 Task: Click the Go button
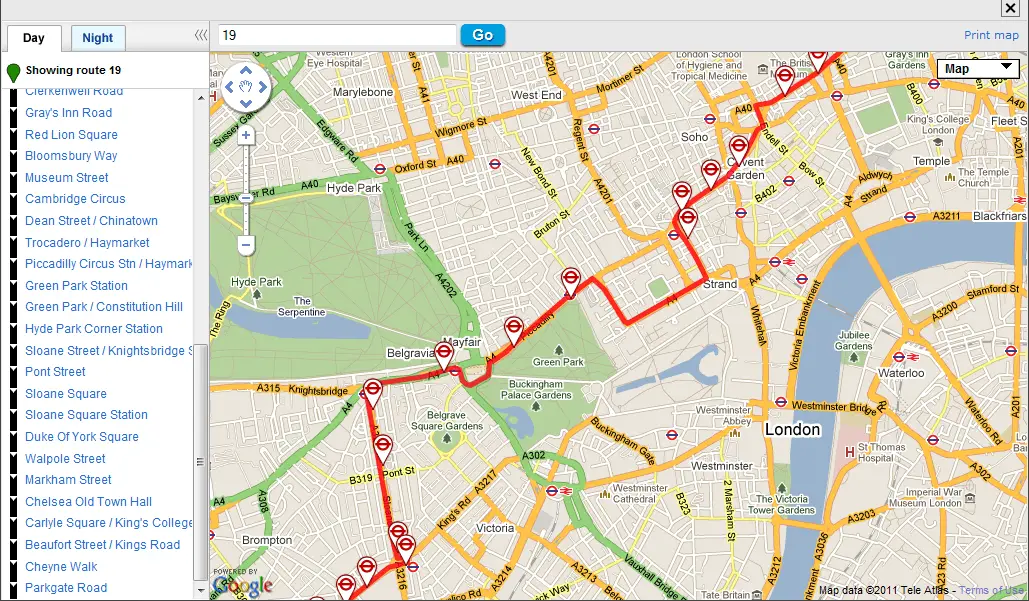coord(482,35)
